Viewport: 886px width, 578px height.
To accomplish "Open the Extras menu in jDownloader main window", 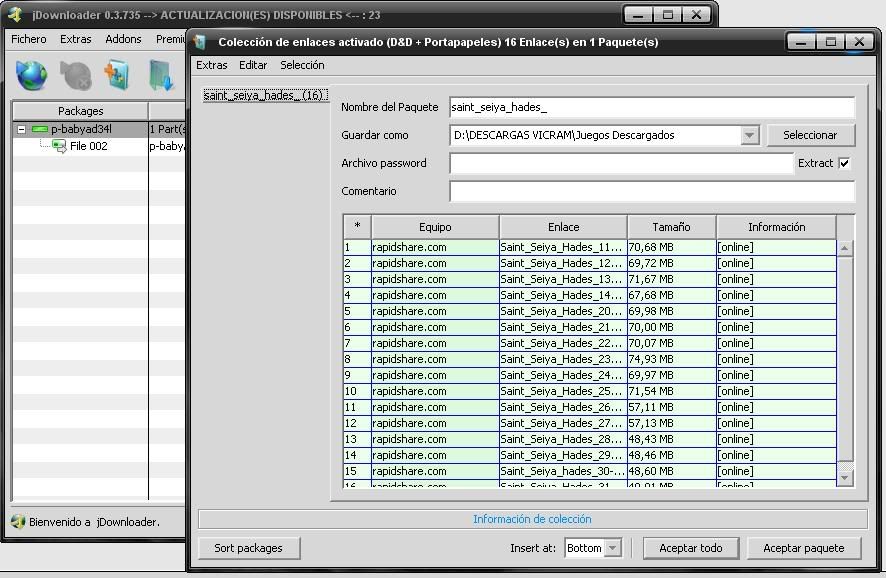I will tap(76, 39).
